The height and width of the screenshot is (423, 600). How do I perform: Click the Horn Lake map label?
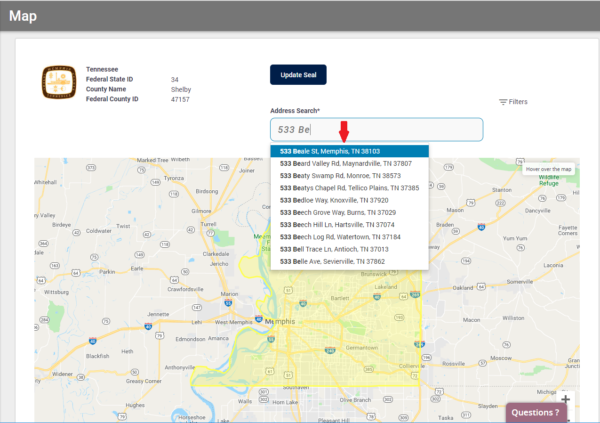click(x=285, y=402)
